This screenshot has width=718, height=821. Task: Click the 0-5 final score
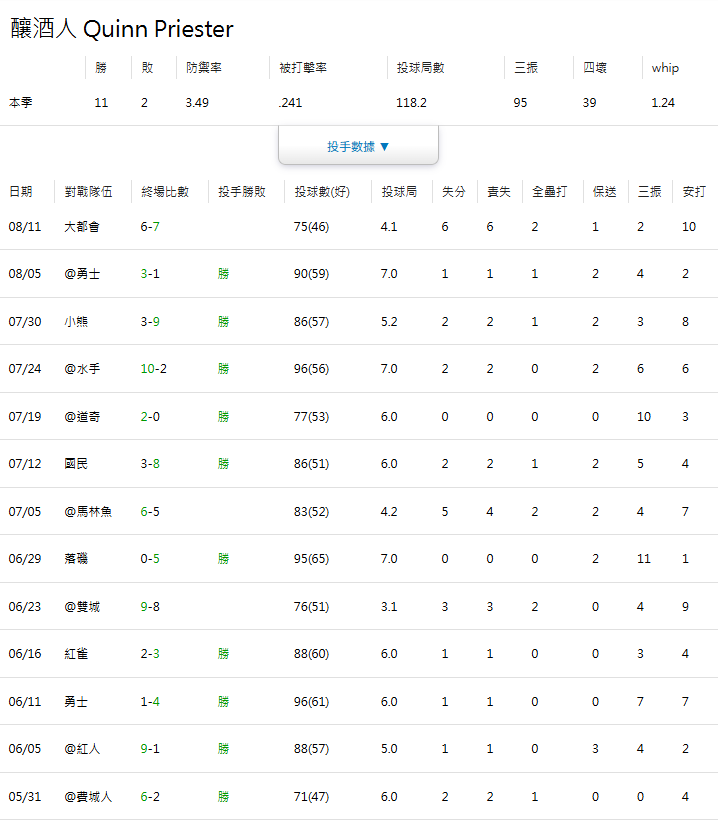tap(150, 559)
